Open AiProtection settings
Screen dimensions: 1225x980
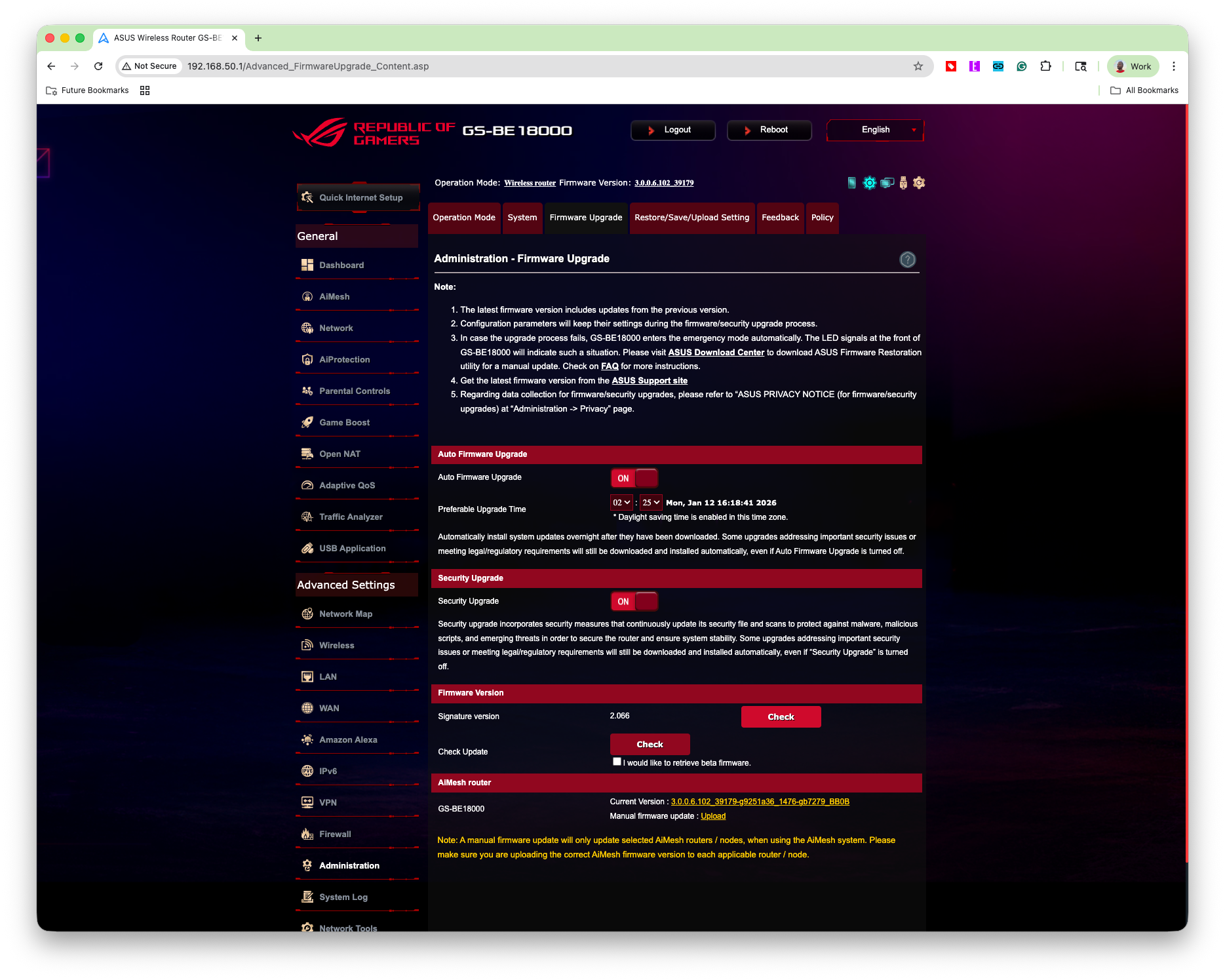pos(344,359)
